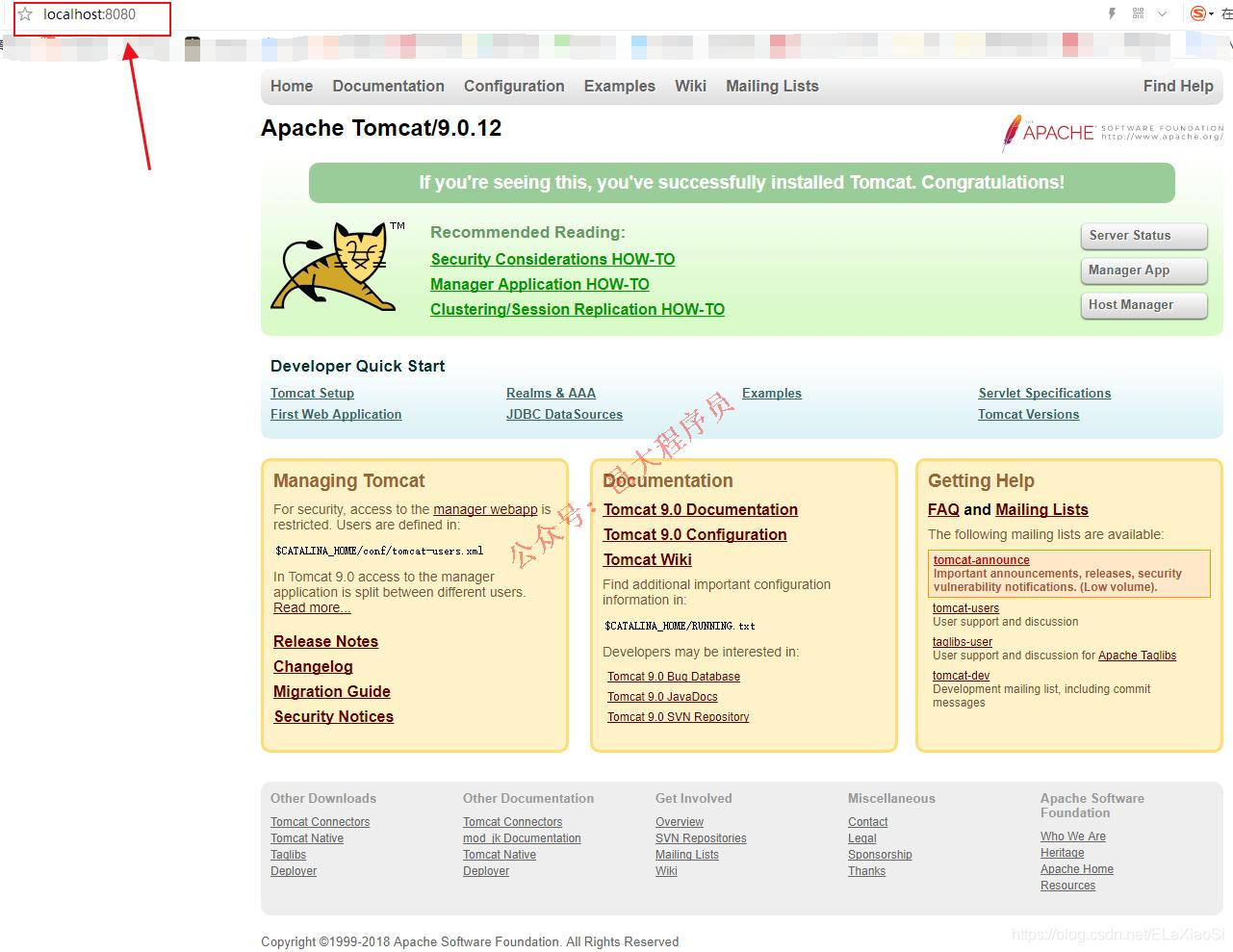Open Overview link under Get Involved

(680, 822)
